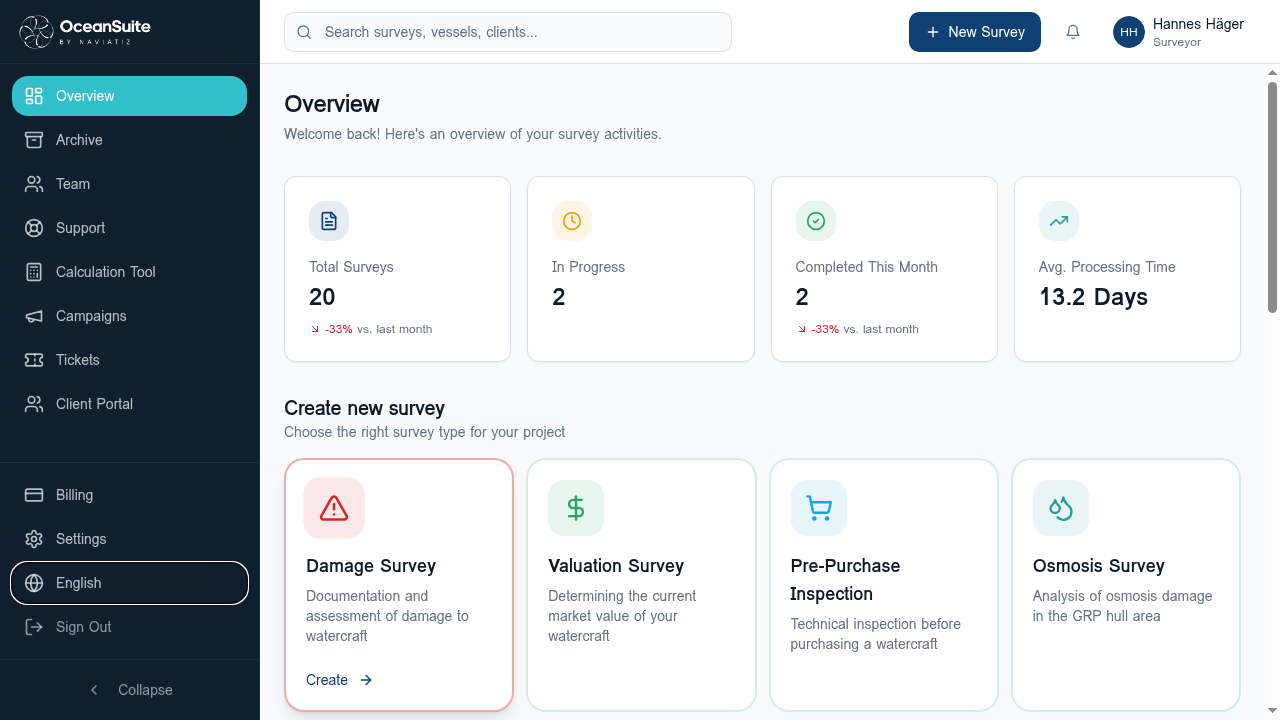Open notifications via the bell icon

(1073, 32)
